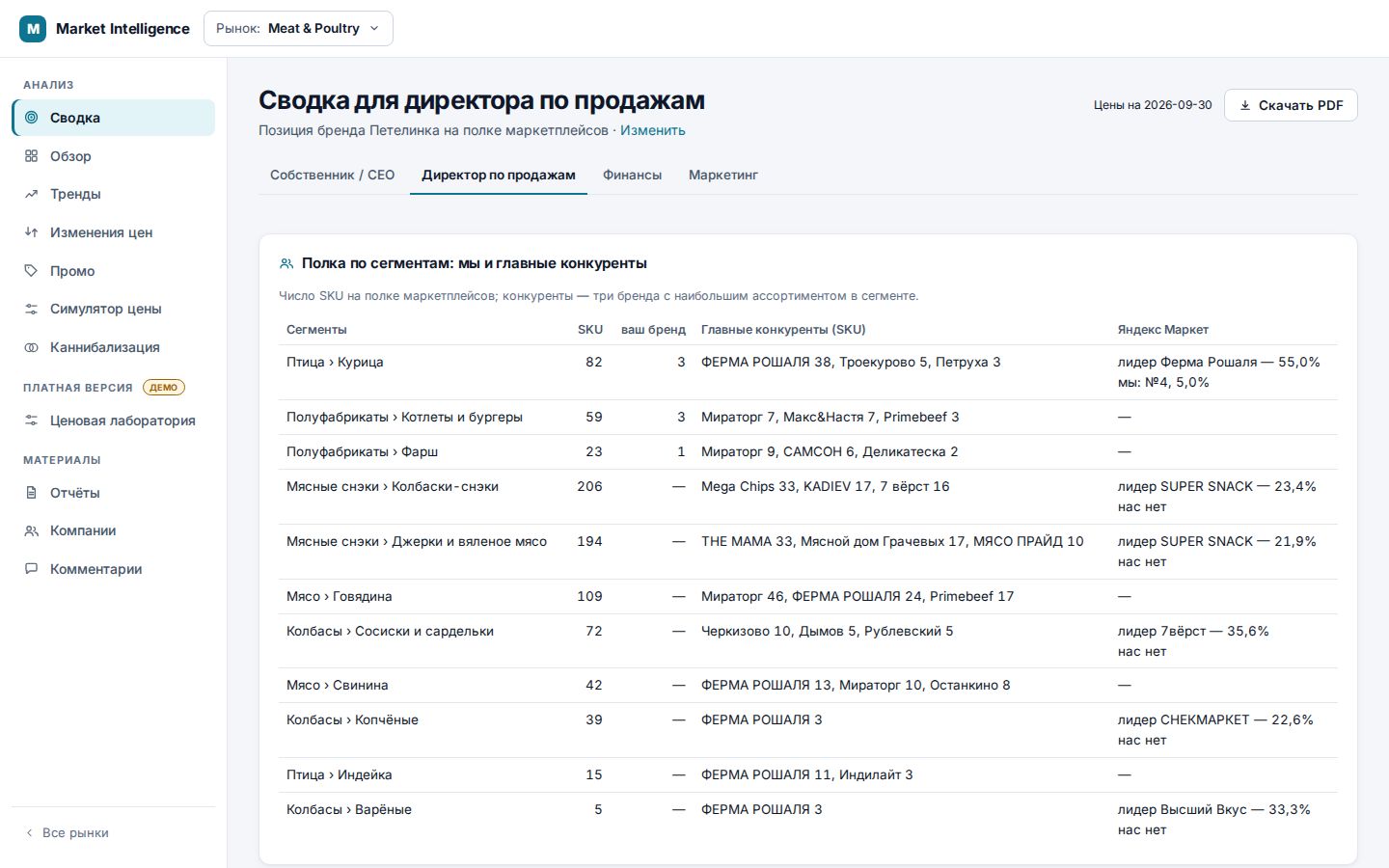
Task: Open Тренды in the sidebar
Action: pyautogui.click(x=114, y=194)
